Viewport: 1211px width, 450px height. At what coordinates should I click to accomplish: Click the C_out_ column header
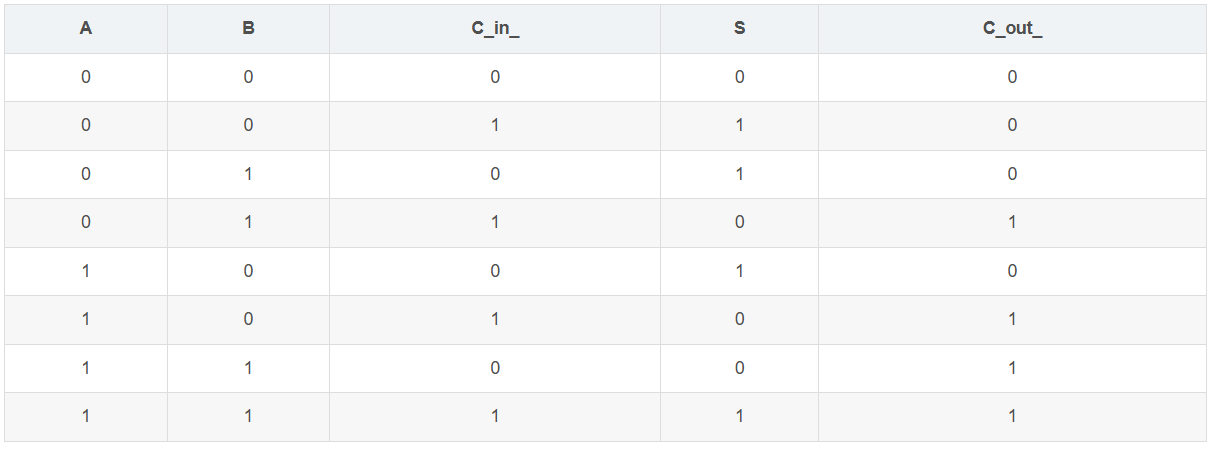coord(1012,29)
